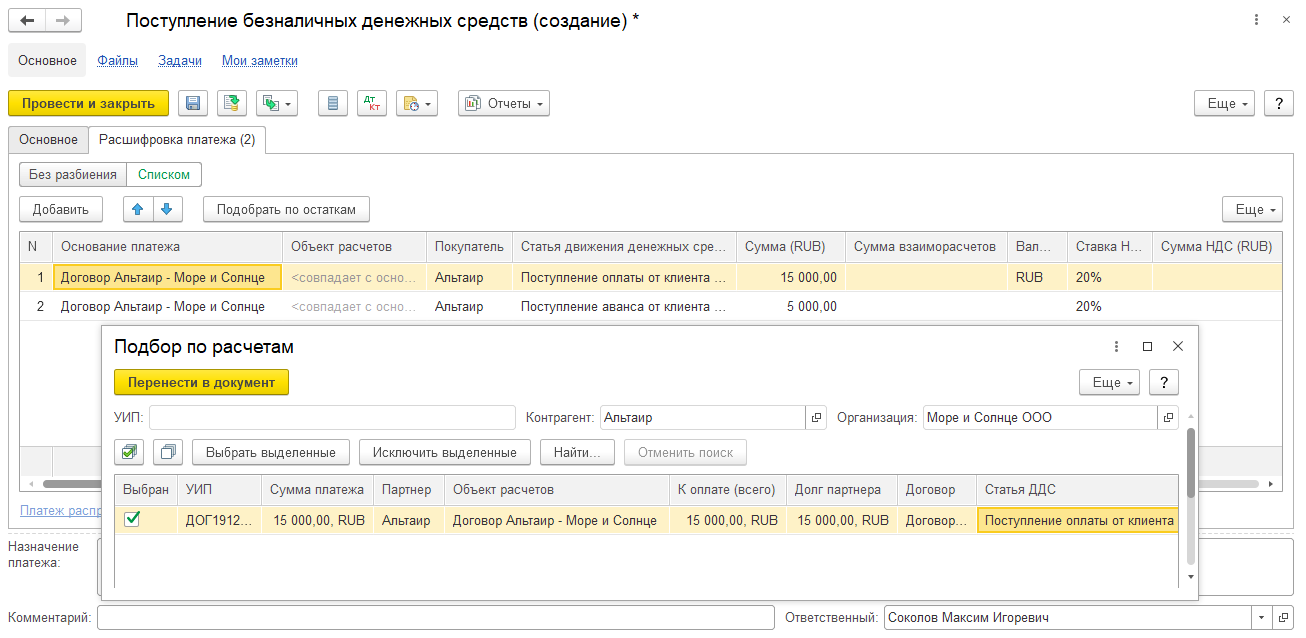
Task: Select the Основное form tab
Action: pyautogui.click(x=48, y=140)
